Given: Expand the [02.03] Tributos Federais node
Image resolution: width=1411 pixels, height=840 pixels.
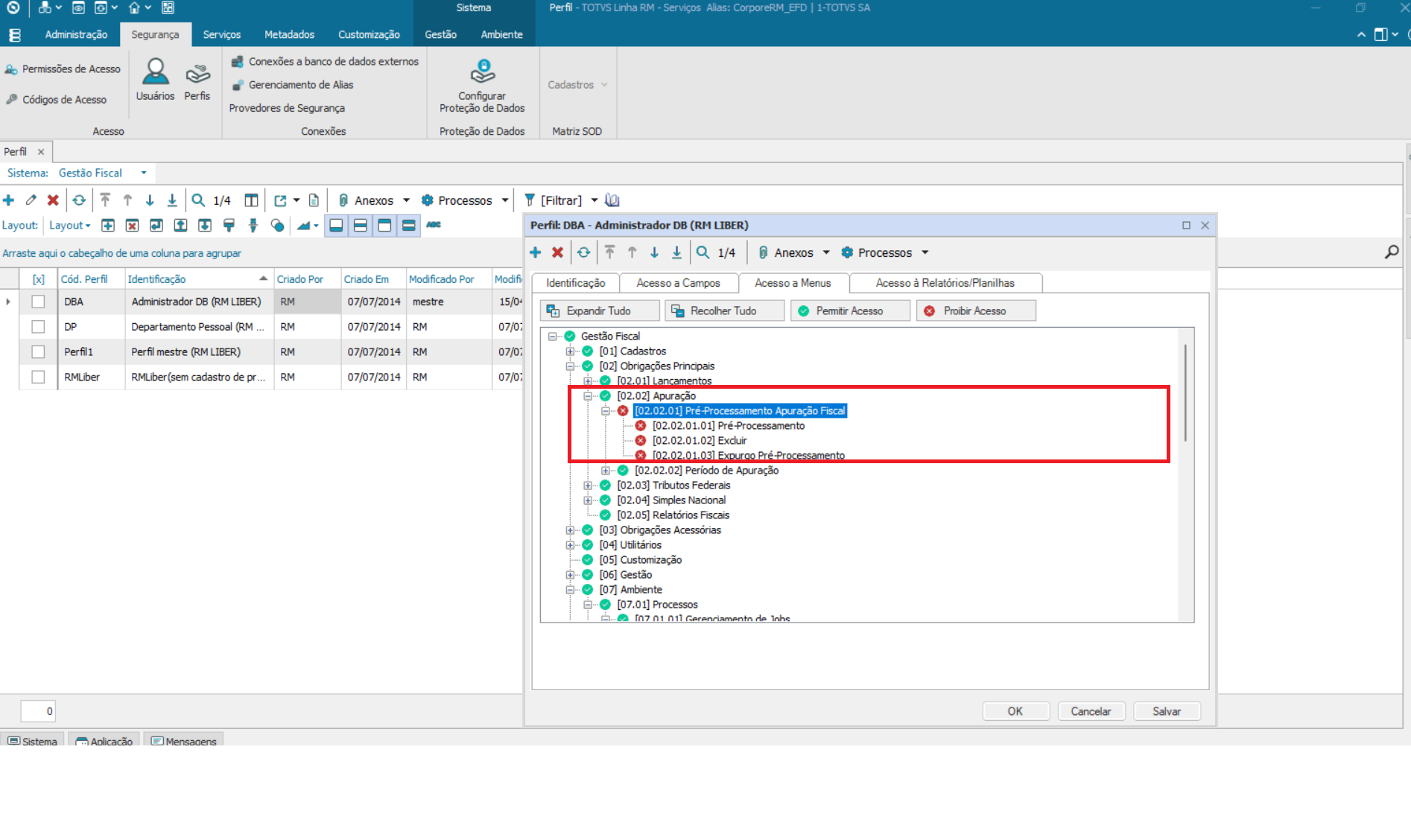Looking at the screenshot, I should [588, 486].
